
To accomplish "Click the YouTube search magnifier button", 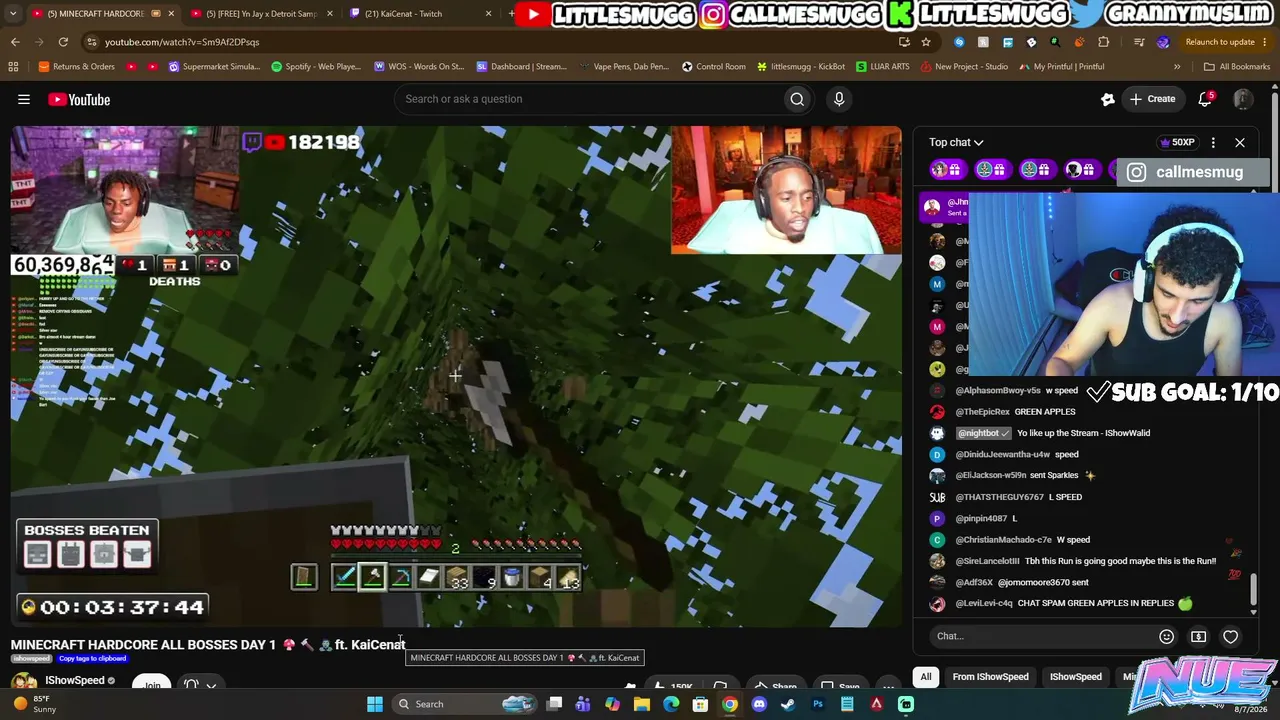I will tap(797, 99).
